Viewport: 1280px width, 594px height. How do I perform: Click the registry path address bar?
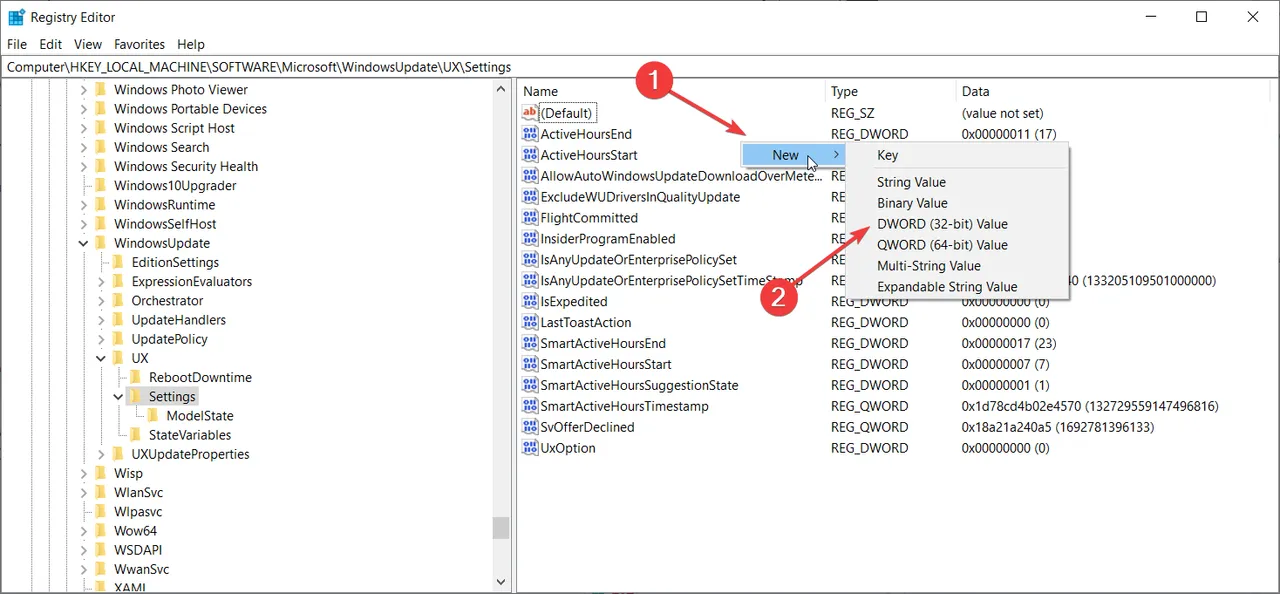click(640, 67)
